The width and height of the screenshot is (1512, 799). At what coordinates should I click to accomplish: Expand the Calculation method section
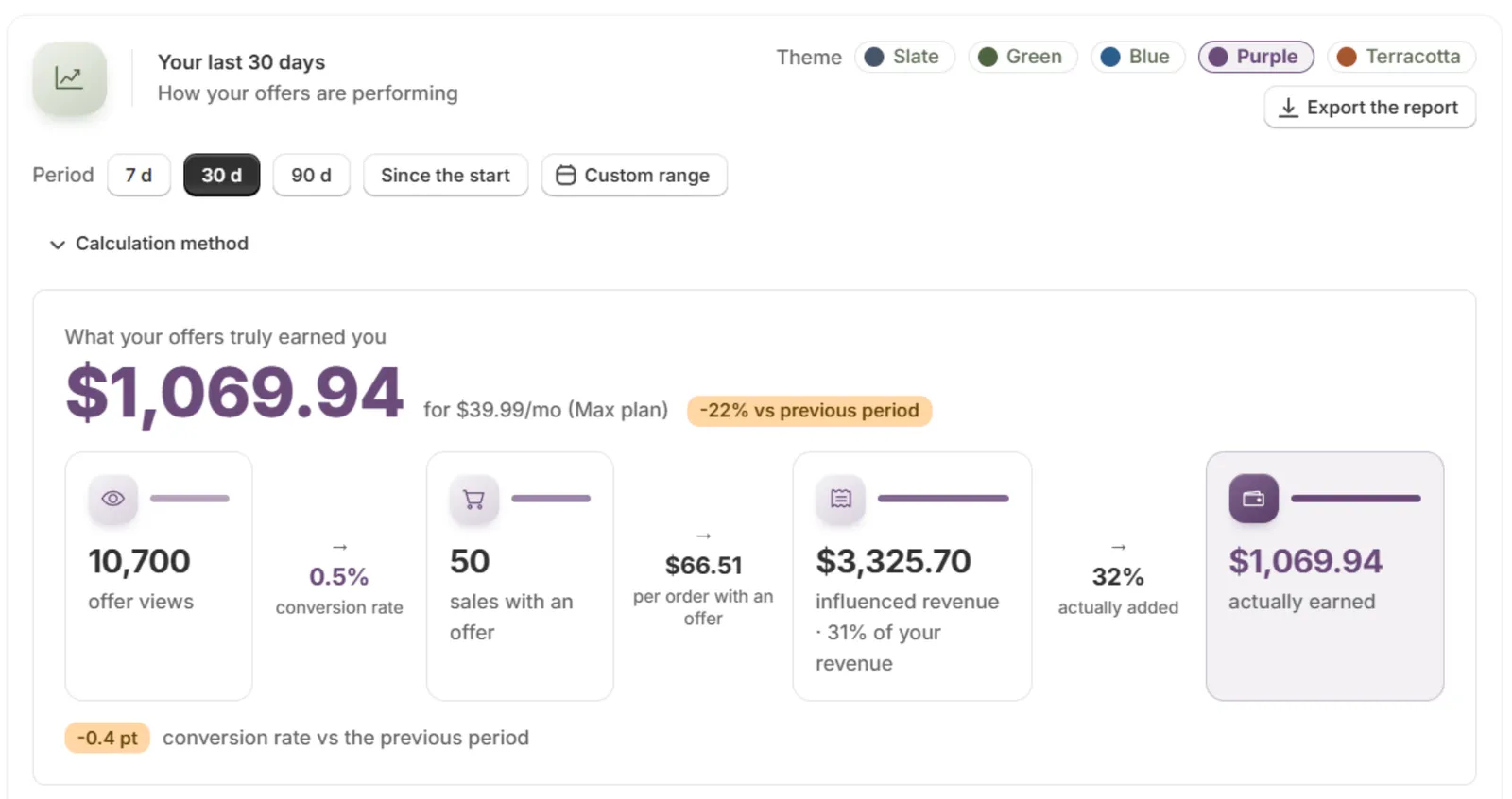pyautogui.click(x=149, y=244)
